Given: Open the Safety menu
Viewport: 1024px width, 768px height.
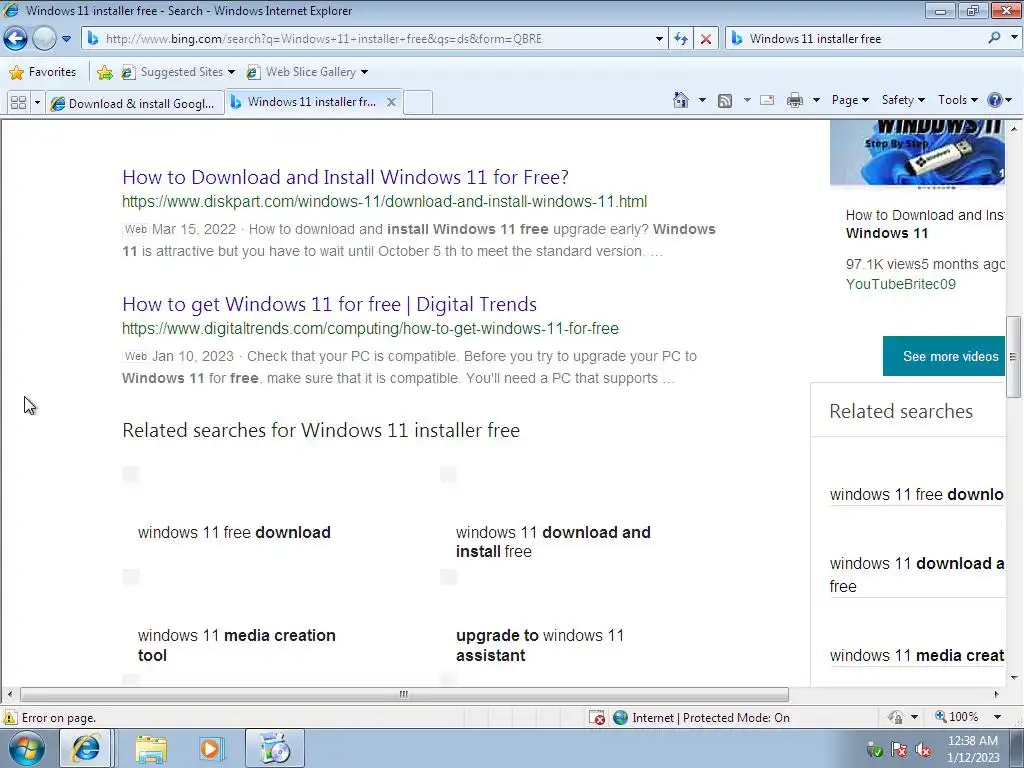Looking at the screenshot, I should point(903,100).
